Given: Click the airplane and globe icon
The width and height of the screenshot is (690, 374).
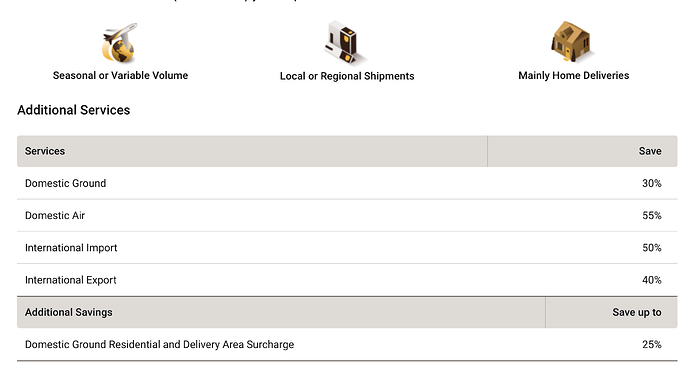Looking at the screenshot, I should click(119, 43).
